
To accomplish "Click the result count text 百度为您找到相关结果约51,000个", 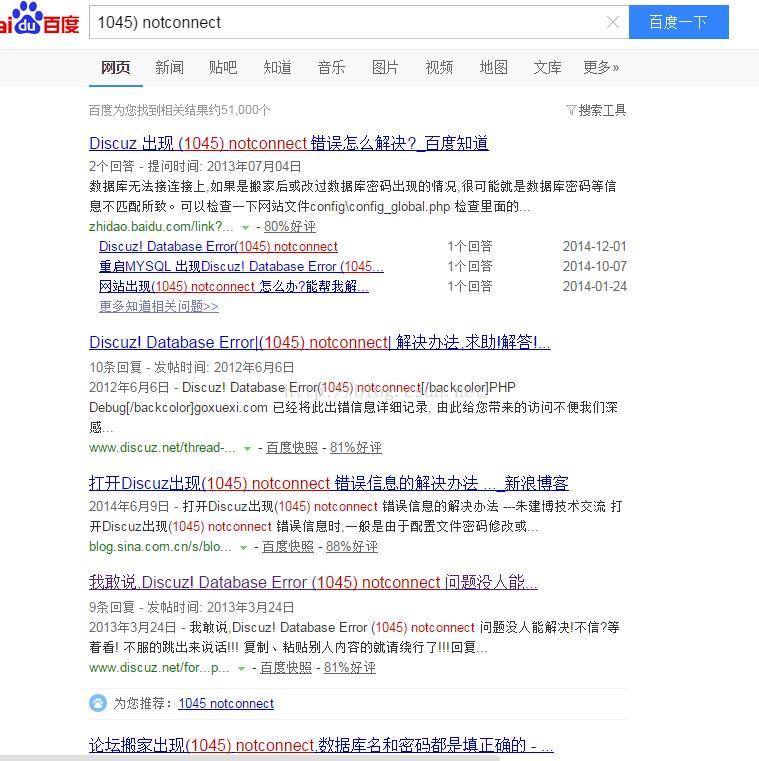I will click(180, 110).
